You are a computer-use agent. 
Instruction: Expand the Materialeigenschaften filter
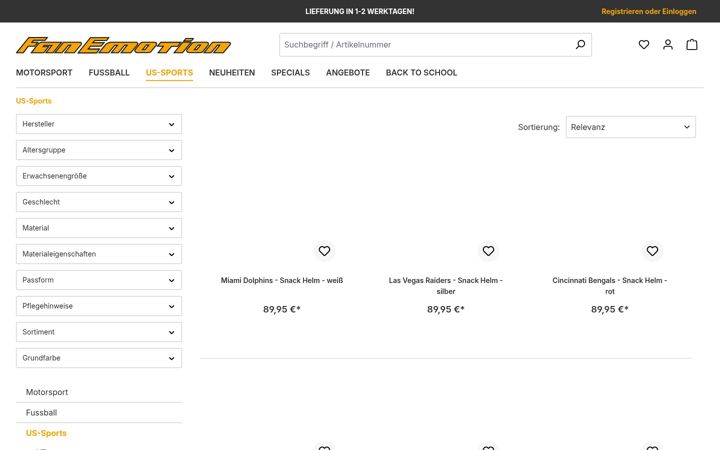[99, 254]
